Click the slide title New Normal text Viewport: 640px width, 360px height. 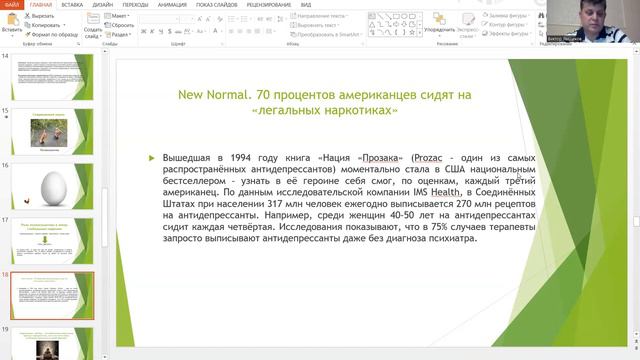pyautogui.click(x=324, y=102)
